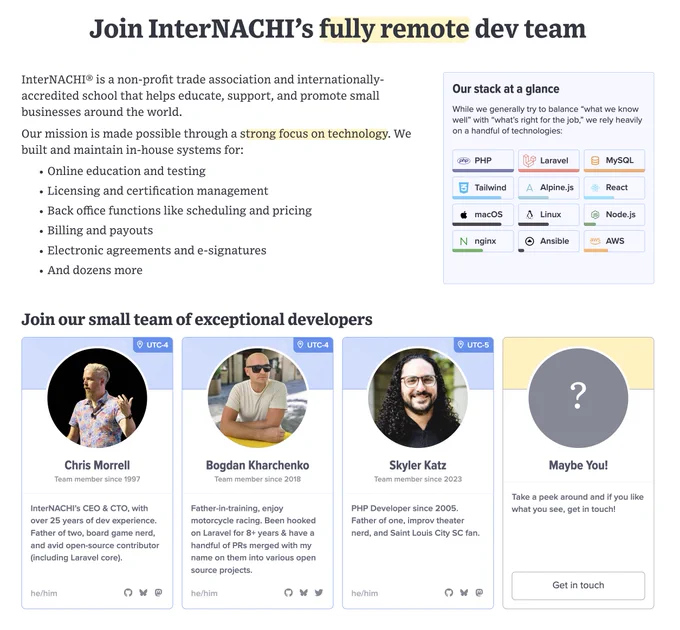The image size is (680, 630).
Task: Select the React text label in stack grid
Action: pyautogui.click(x=616, y=187)
